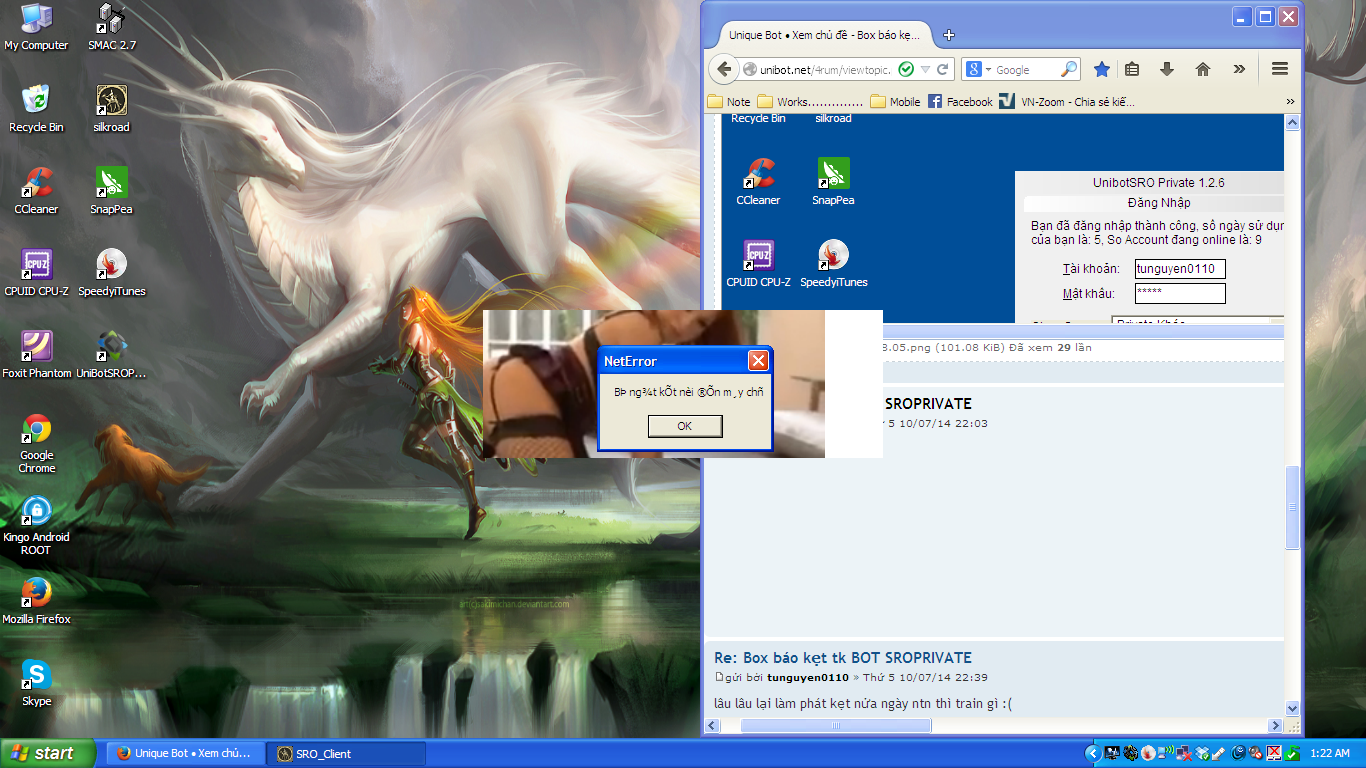Reload the current Firefox page

pos(942,69)
